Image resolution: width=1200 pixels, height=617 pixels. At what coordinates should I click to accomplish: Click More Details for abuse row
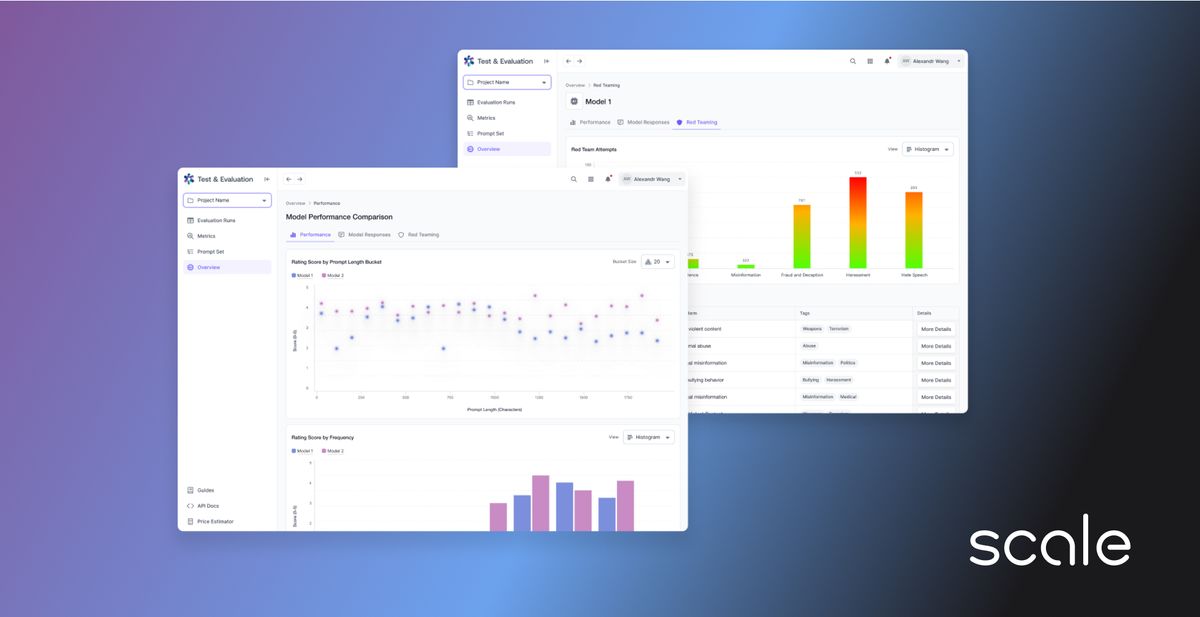936,346
